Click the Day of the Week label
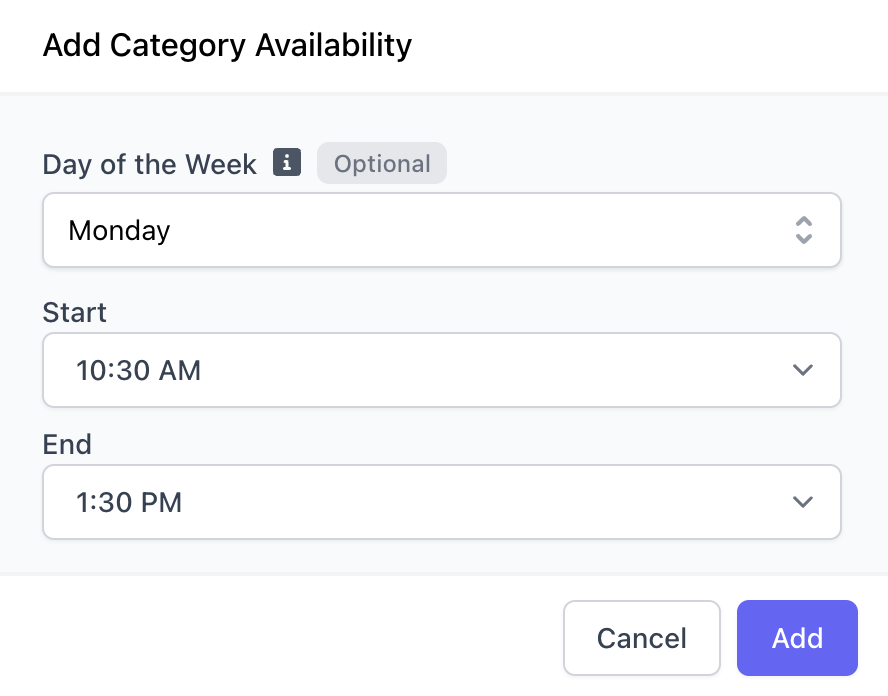 point(150,164)
